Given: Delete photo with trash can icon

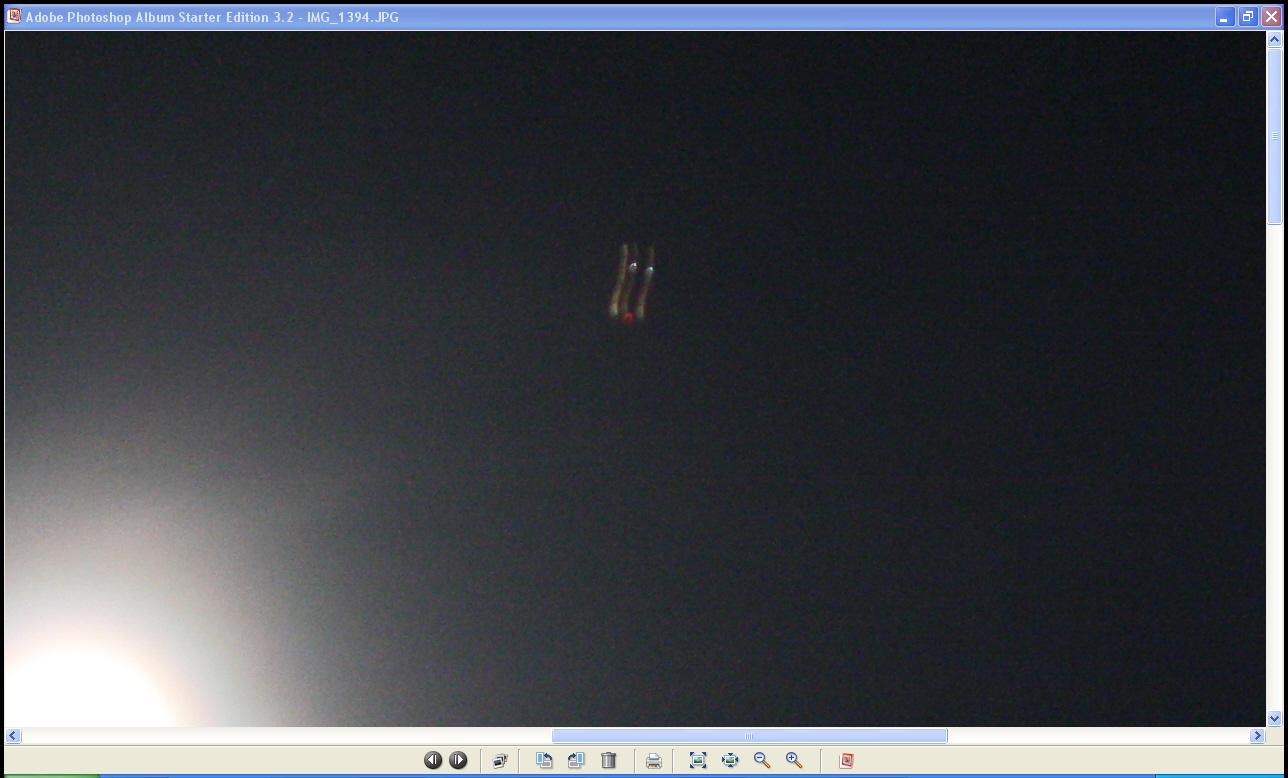Looking at the screenshot, I should (x=609, y=760).
